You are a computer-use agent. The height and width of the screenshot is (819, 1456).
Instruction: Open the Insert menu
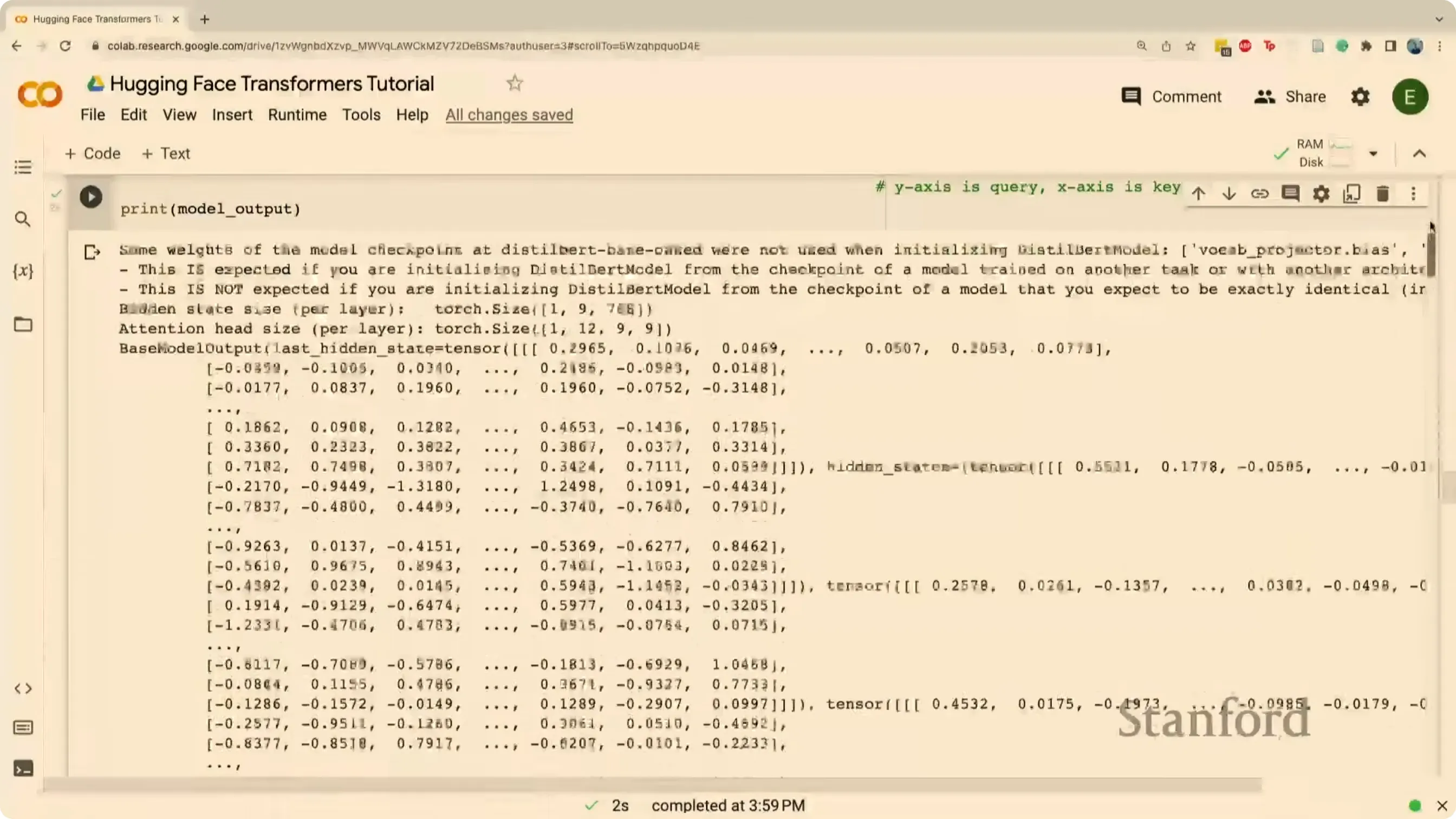tap(232, 115)
